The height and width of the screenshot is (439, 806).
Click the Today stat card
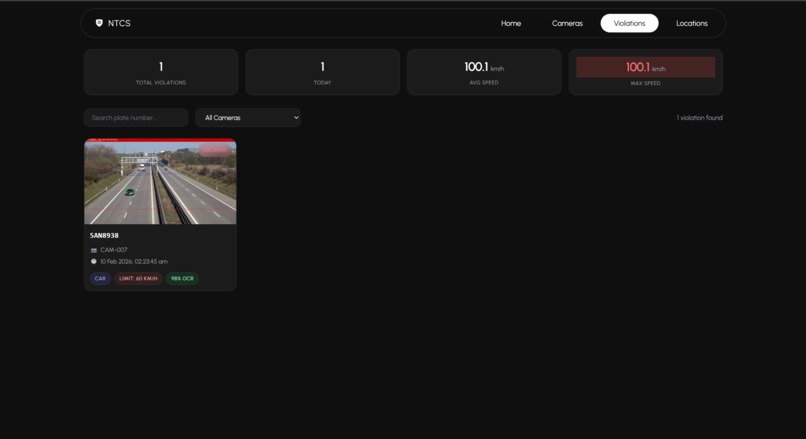(x=322, y=72)
